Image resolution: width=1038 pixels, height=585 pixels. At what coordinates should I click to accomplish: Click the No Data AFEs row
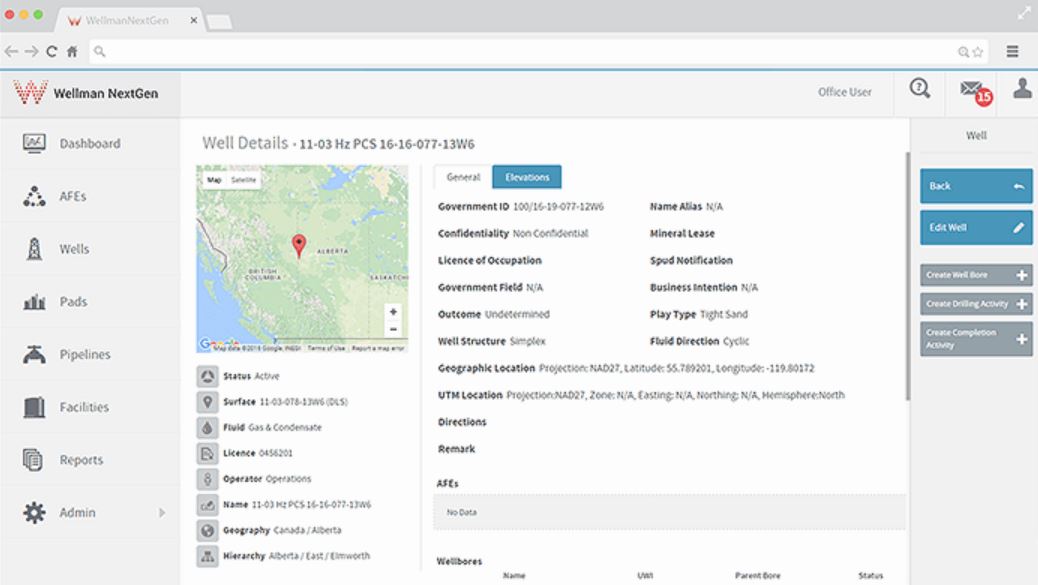[x=669, y=512]
